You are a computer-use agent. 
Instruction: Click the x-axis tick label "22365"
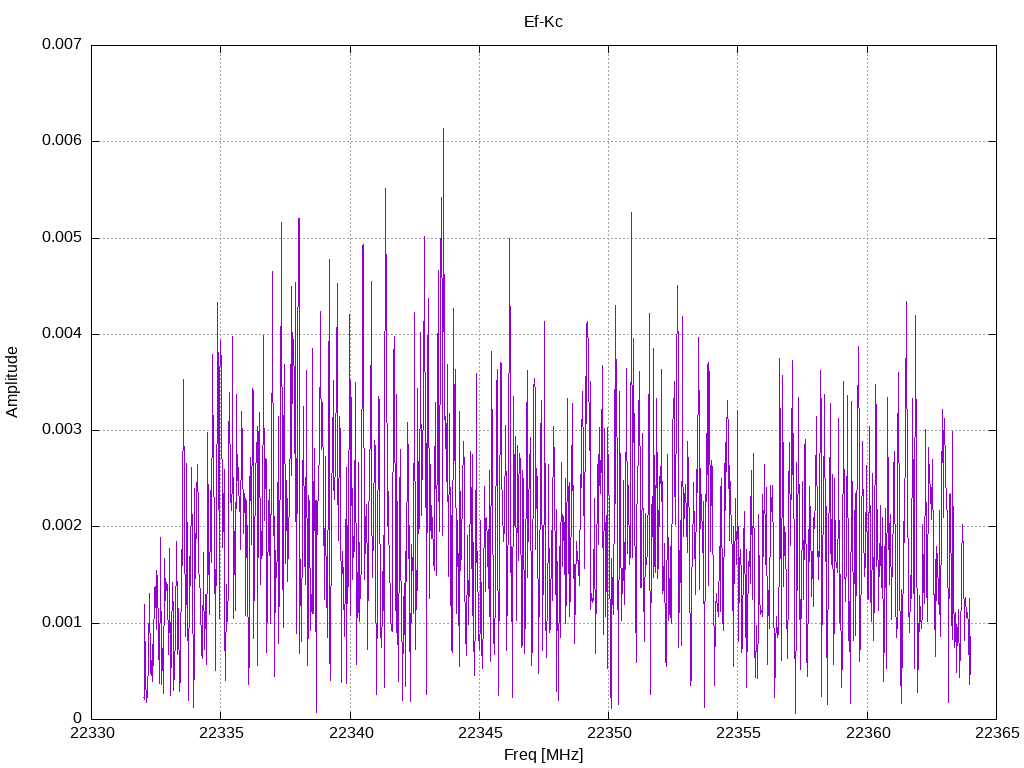click(x=997, y=733)
